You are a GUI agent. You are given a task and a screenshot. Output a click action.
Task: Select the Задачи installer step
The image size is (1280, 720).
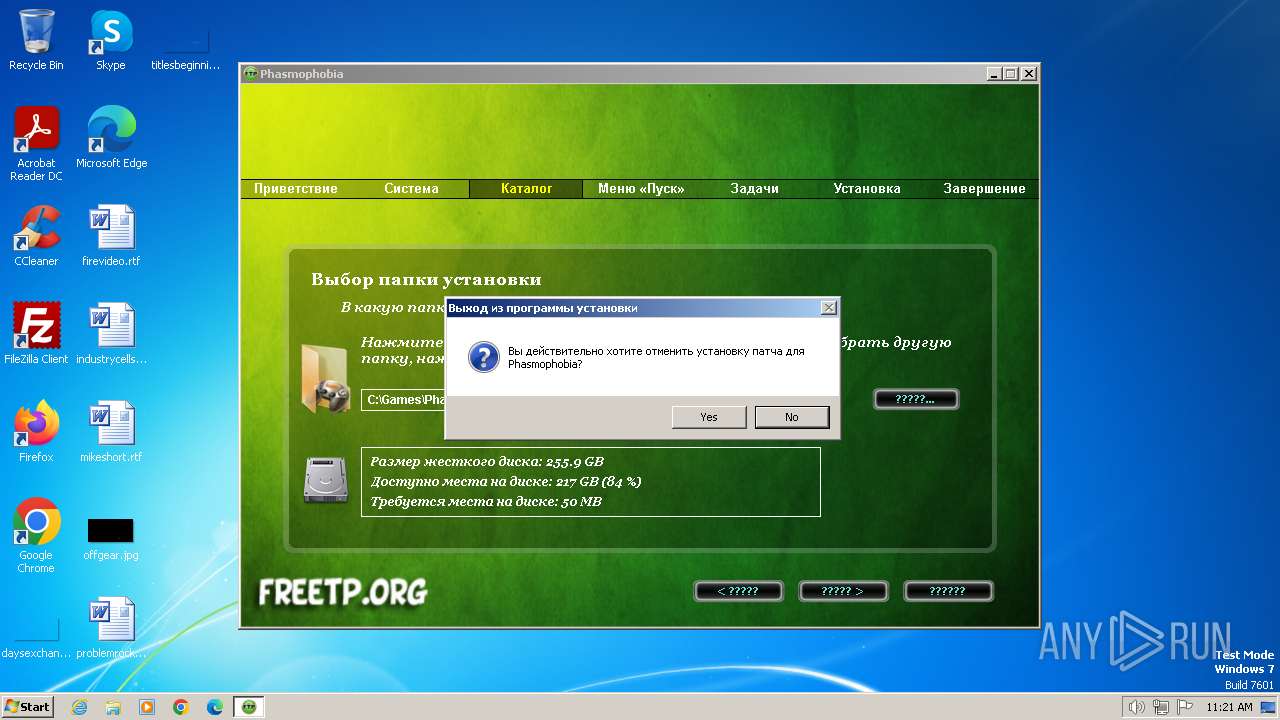[754, 189]
